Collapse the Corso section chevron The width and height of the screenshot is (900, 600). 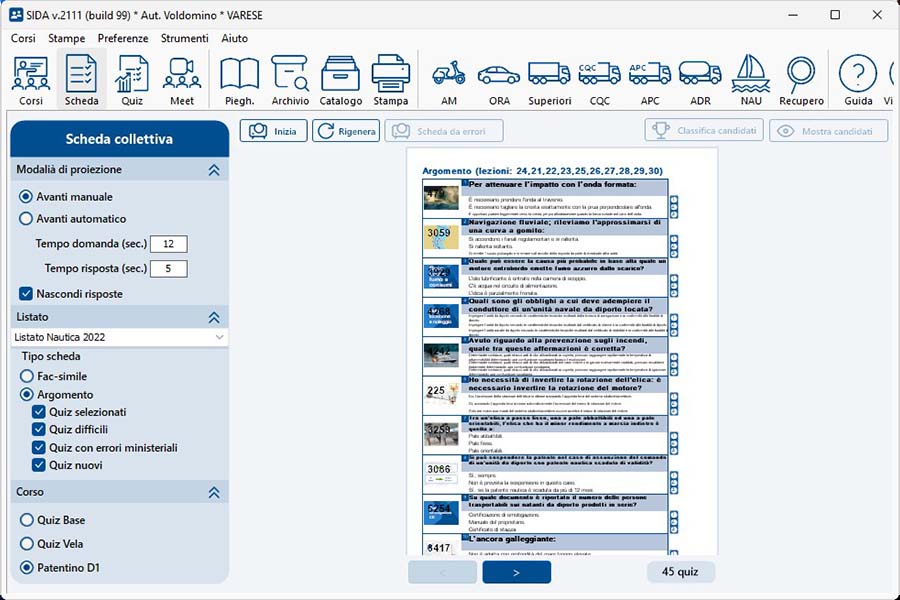[213, 493]
